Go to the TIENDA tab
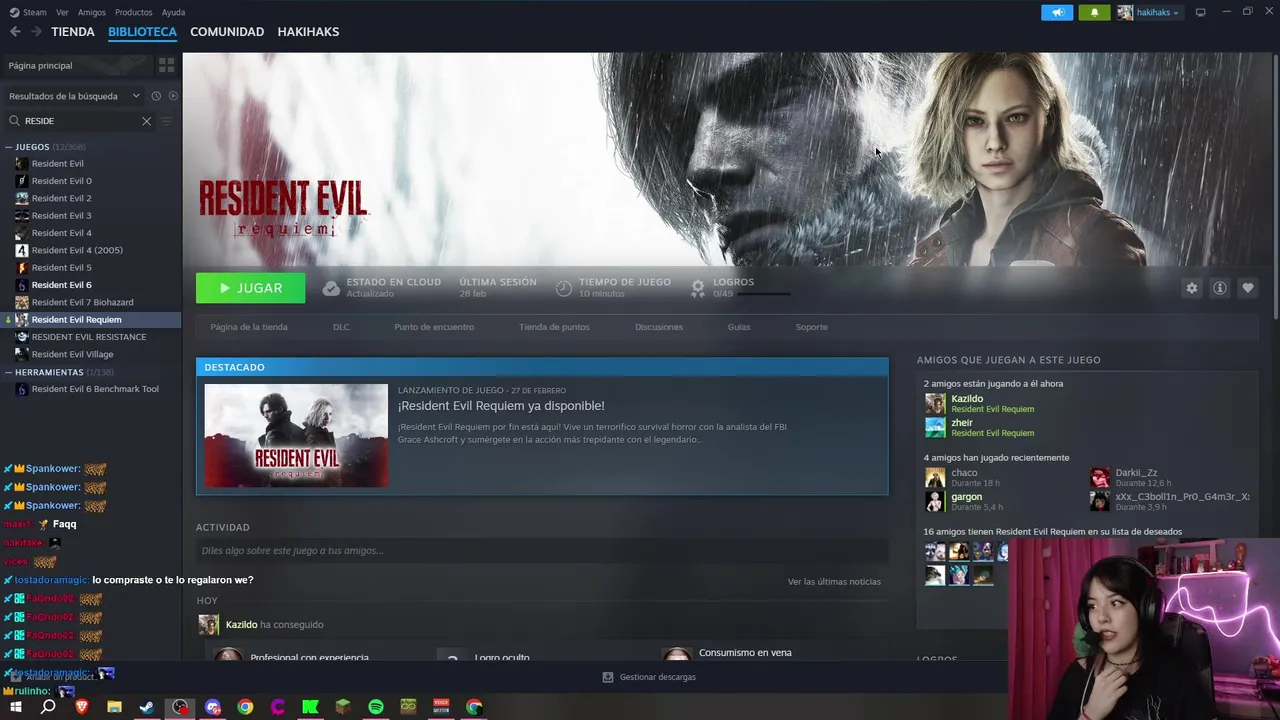Image resolution: width=1280 pixels, height=720 pixels. click(x=73, y=32)
